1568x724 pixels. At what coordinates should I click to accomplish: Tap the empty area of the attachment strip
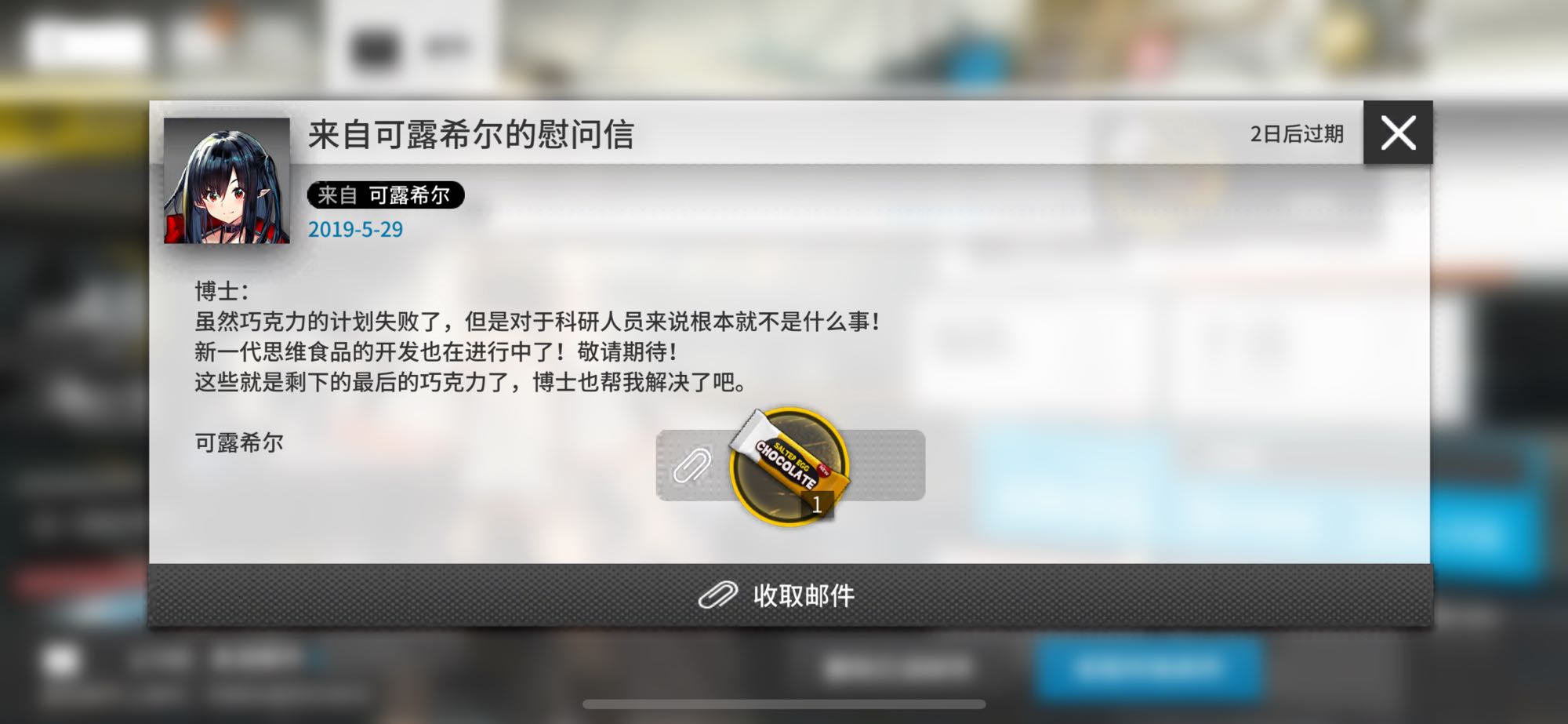click(887, 465)
